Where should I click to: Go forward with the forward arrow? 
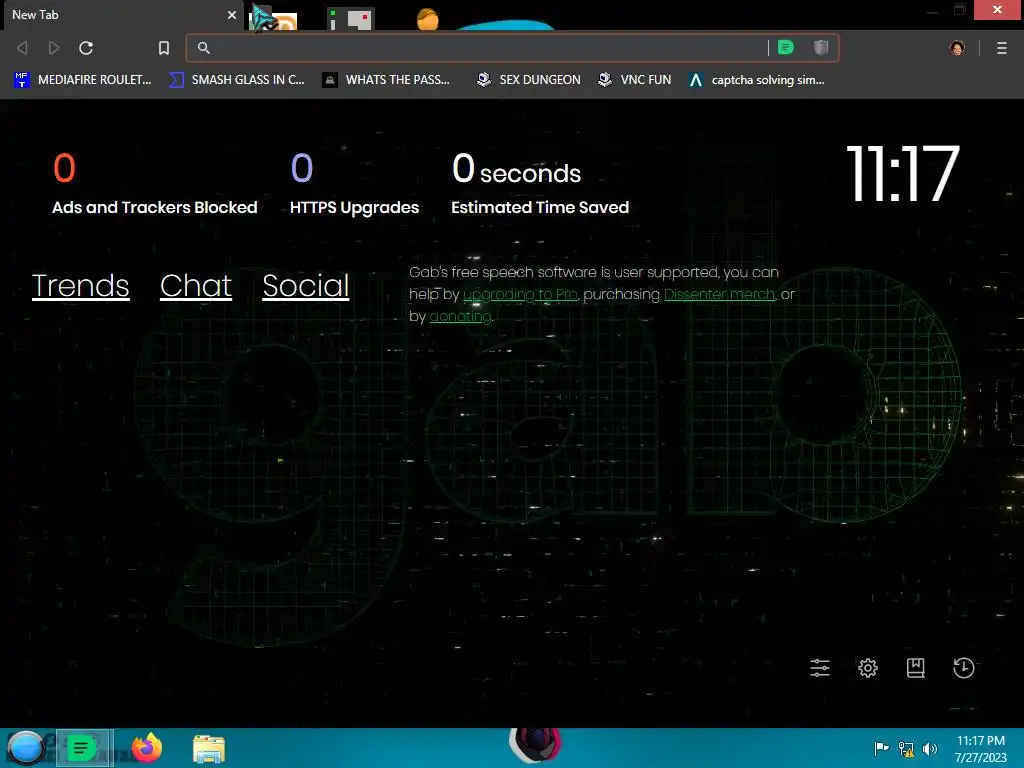(54, 48)
